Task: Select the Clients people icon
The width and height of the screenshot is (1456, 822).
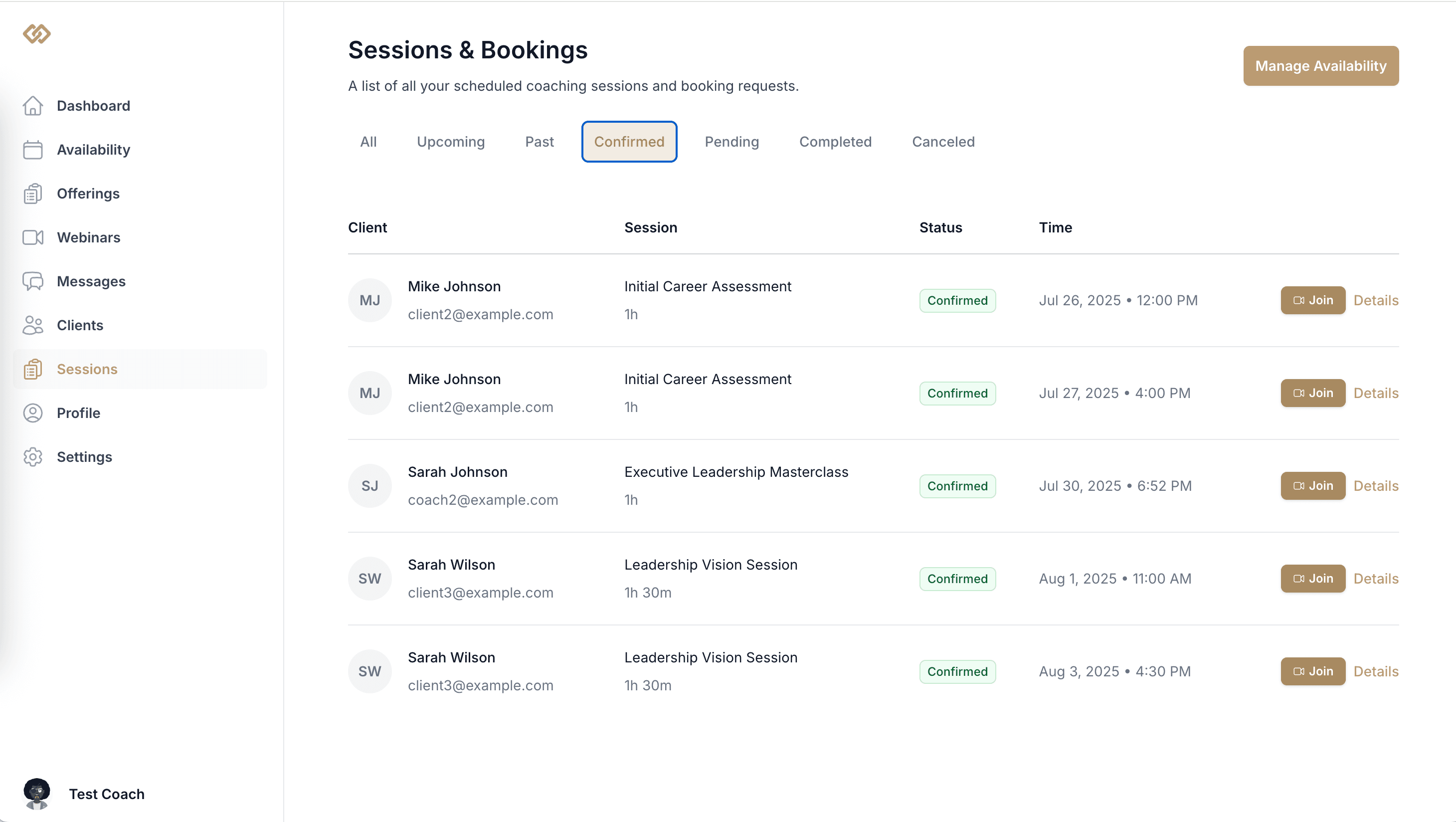Action: [33, 325]
